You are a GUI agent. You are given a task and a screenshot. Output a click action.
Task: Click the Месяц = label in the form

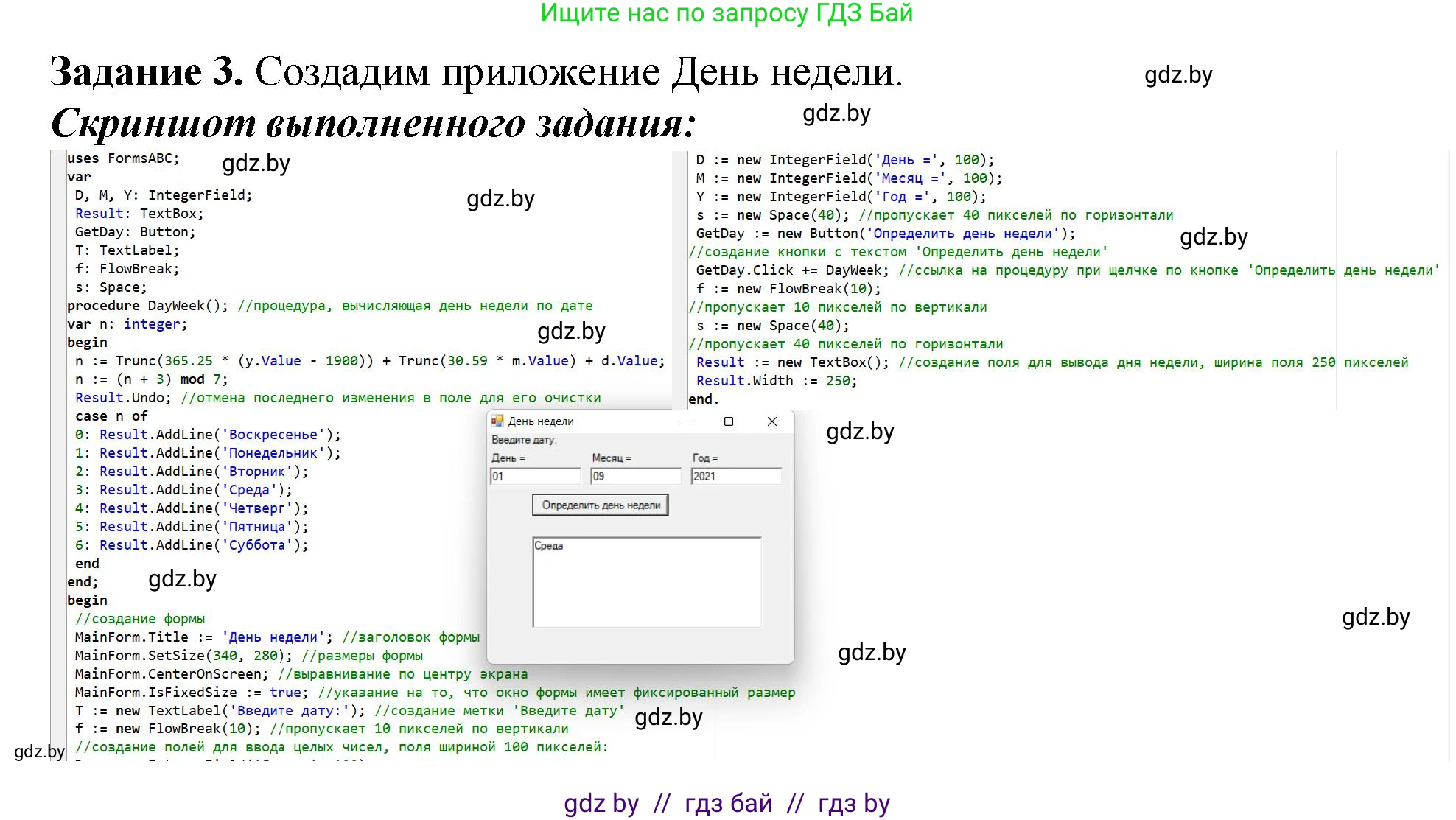pos(611,458)
